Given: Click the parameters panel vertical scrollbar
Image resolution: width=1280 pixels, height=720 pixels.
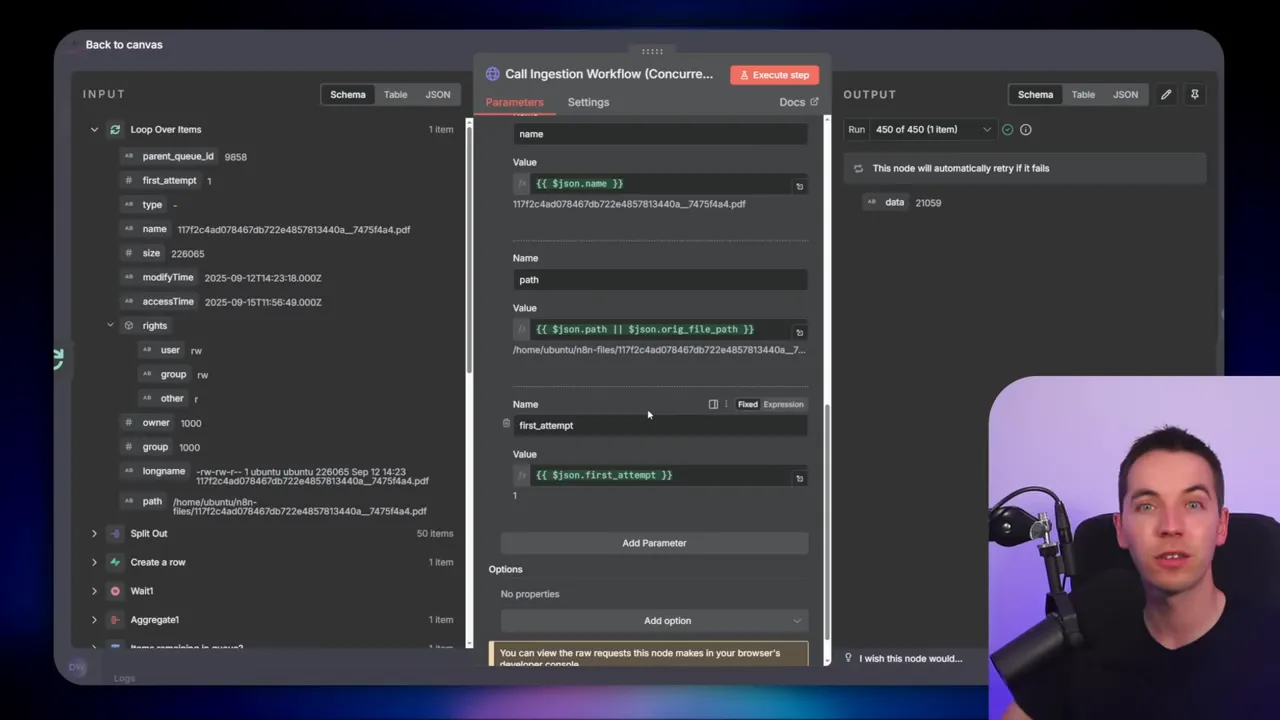Looking at the screenshot, I should click(827, 520).
